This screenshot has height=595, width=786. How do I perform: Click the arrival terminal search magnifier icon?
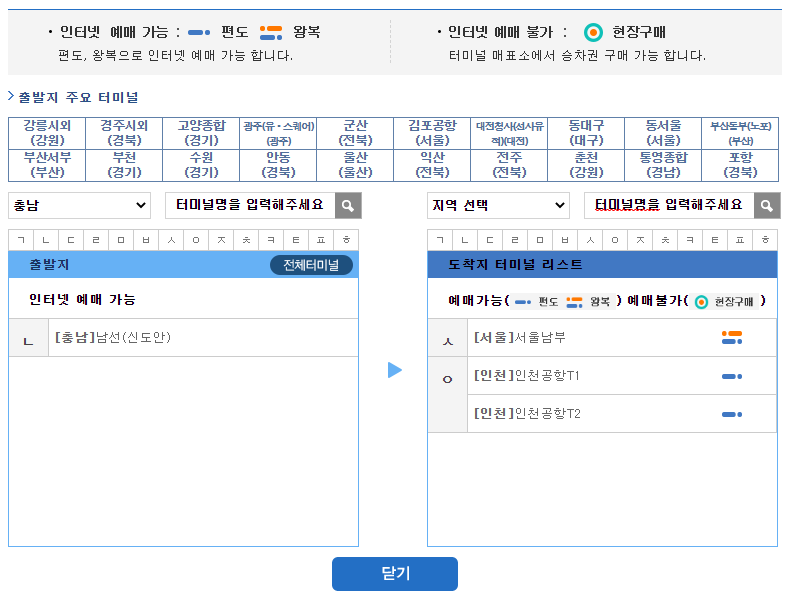pyautogui.click(x=767, y=206)
